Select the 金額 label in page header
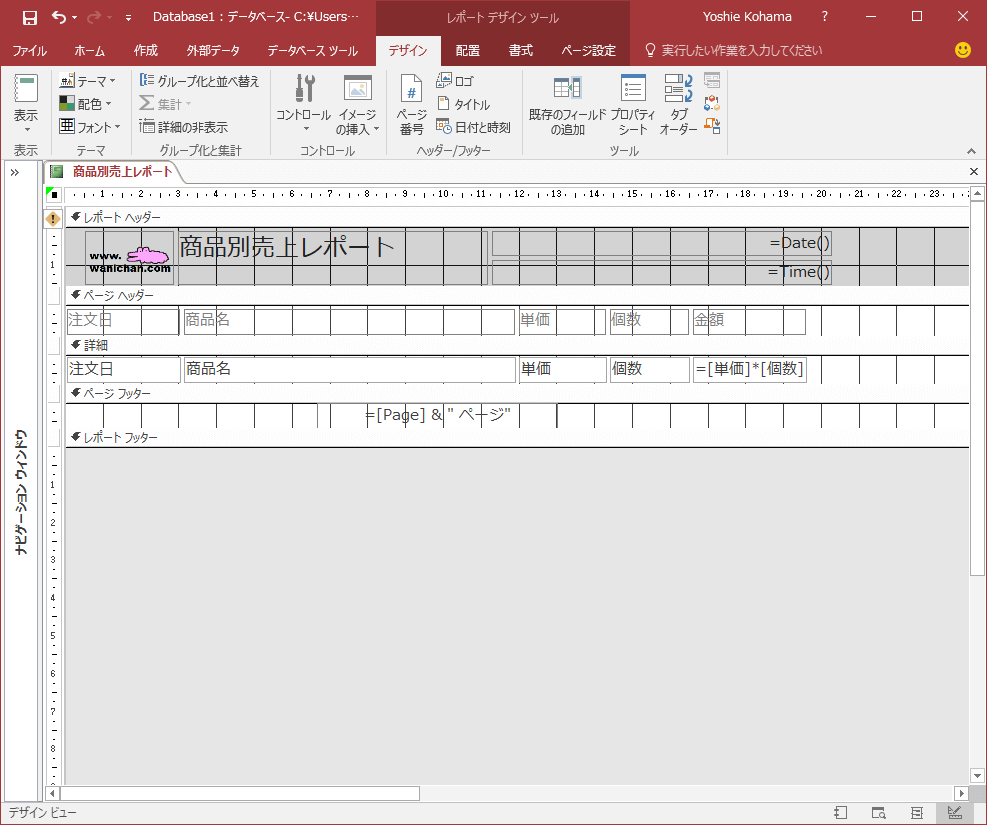The width and height of the screenshot is (987, 825). tap(749, 320)
